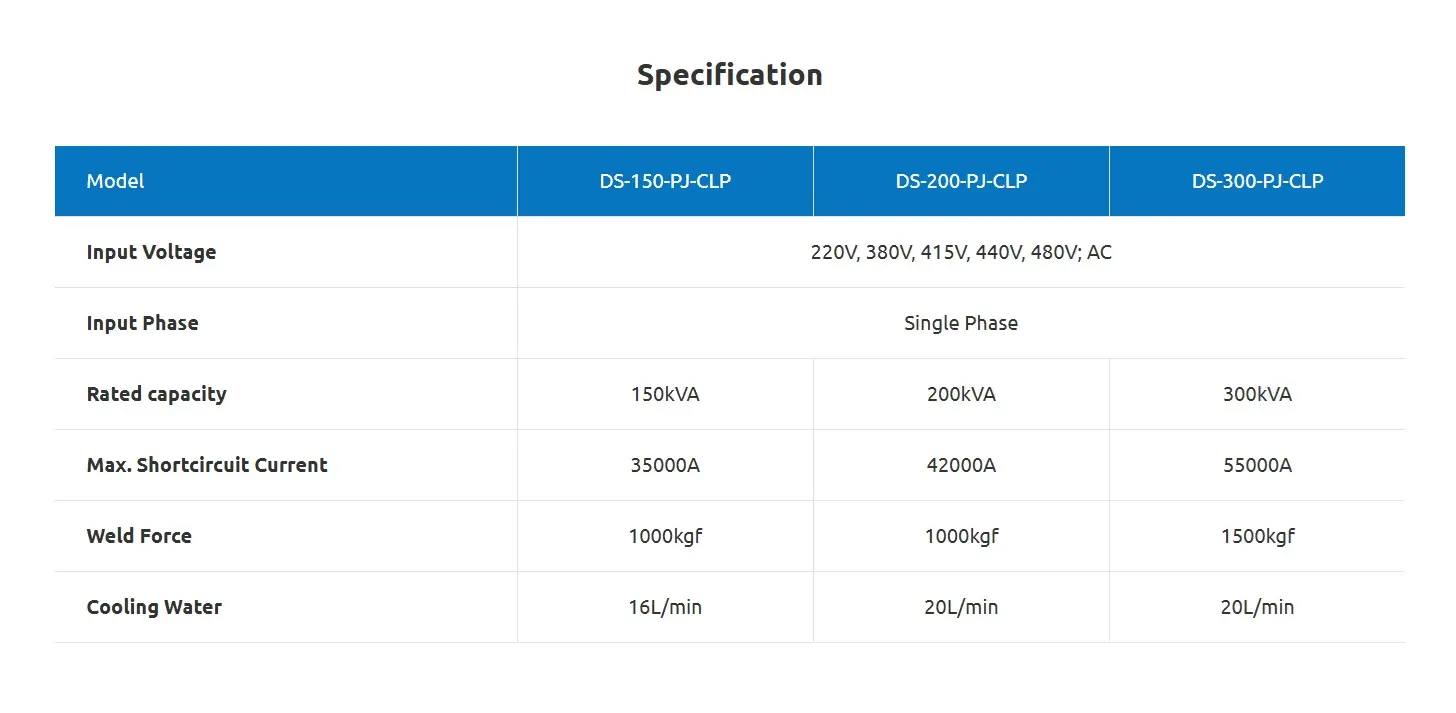Select the Model column header
The width and height of the screenshot is (1456, 713).
pos(115,181)
